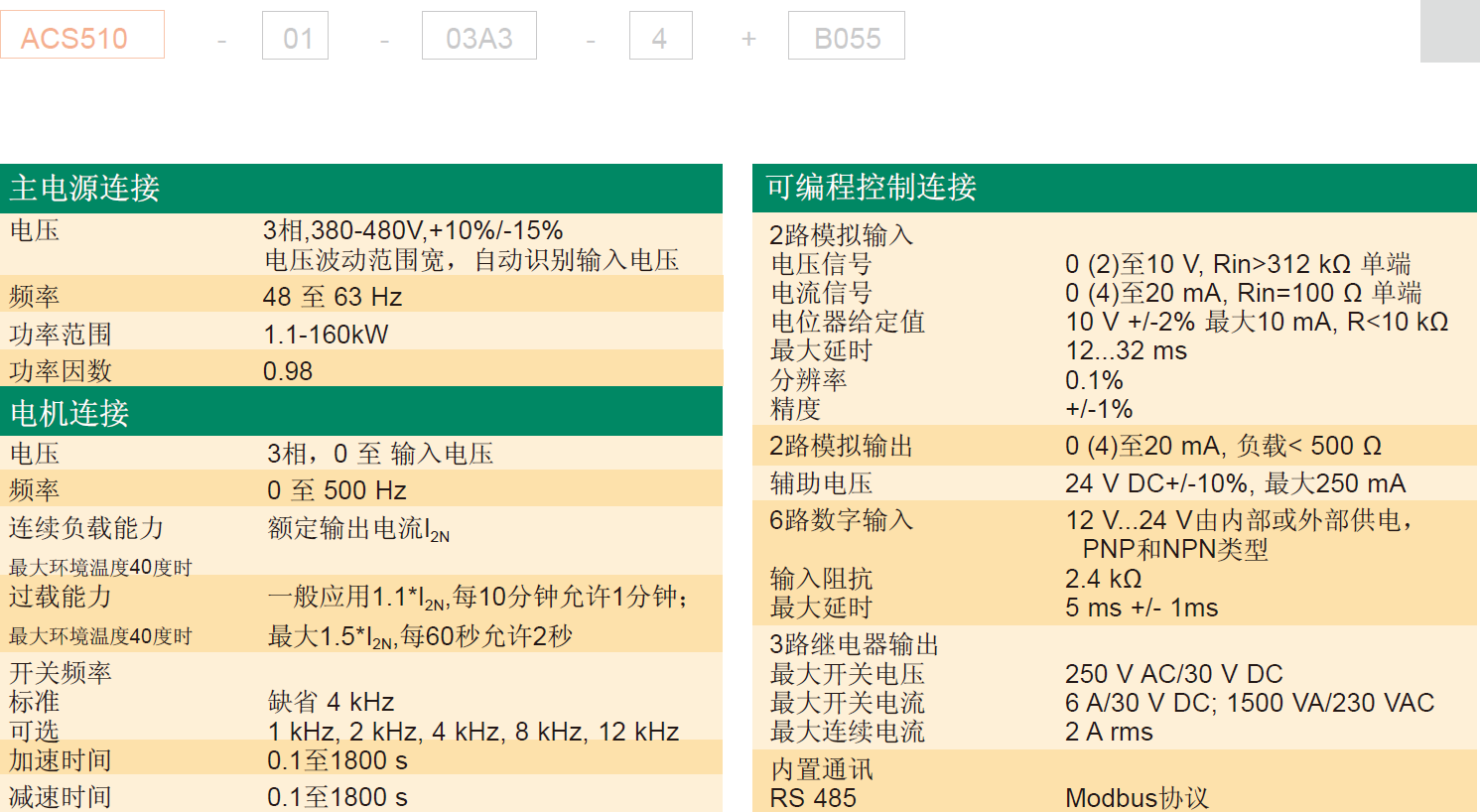Click the 最大开关电压 label
Image resolution: width=1480 pixels, height=812 pixels.
pyautogui.click(x=848, y=674)
